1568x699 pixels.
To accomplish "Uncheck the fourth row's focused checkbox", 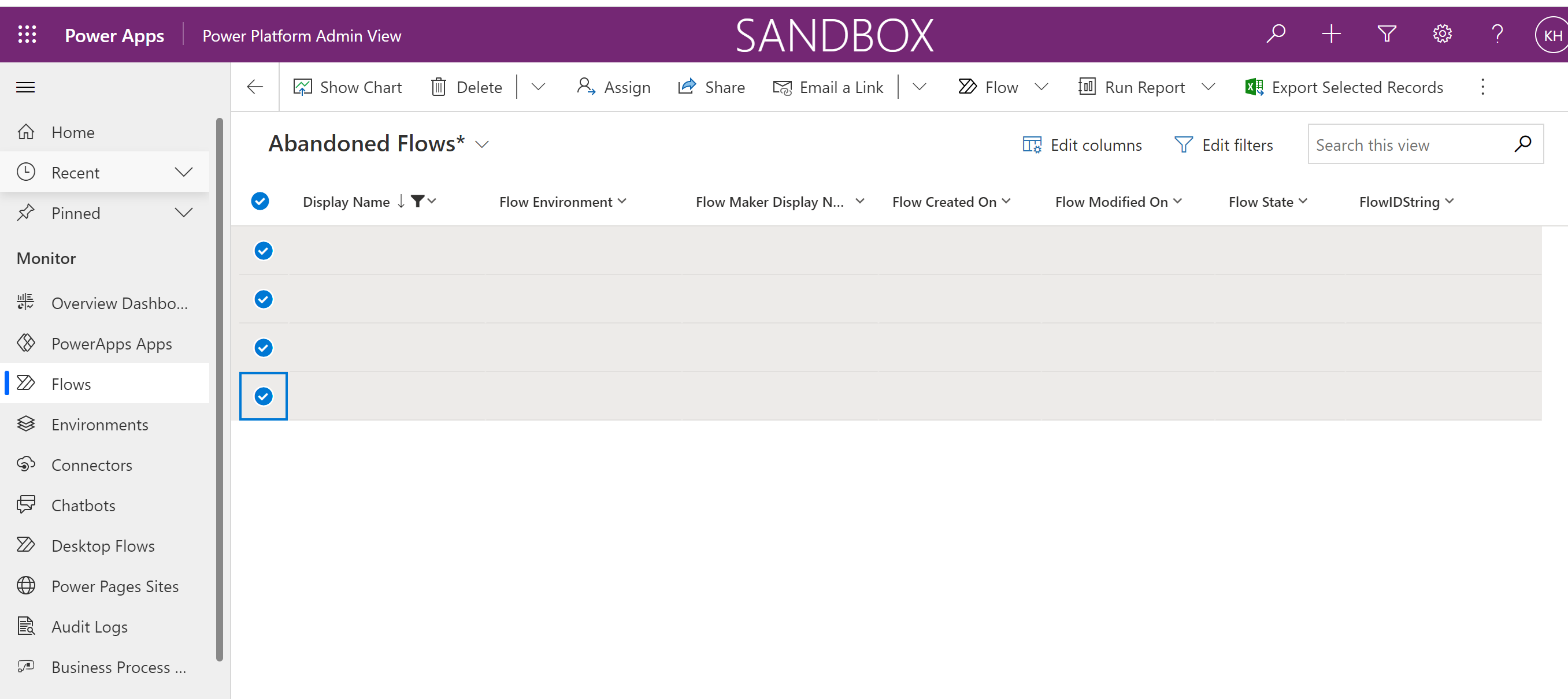I will click(x=264, y=396).
